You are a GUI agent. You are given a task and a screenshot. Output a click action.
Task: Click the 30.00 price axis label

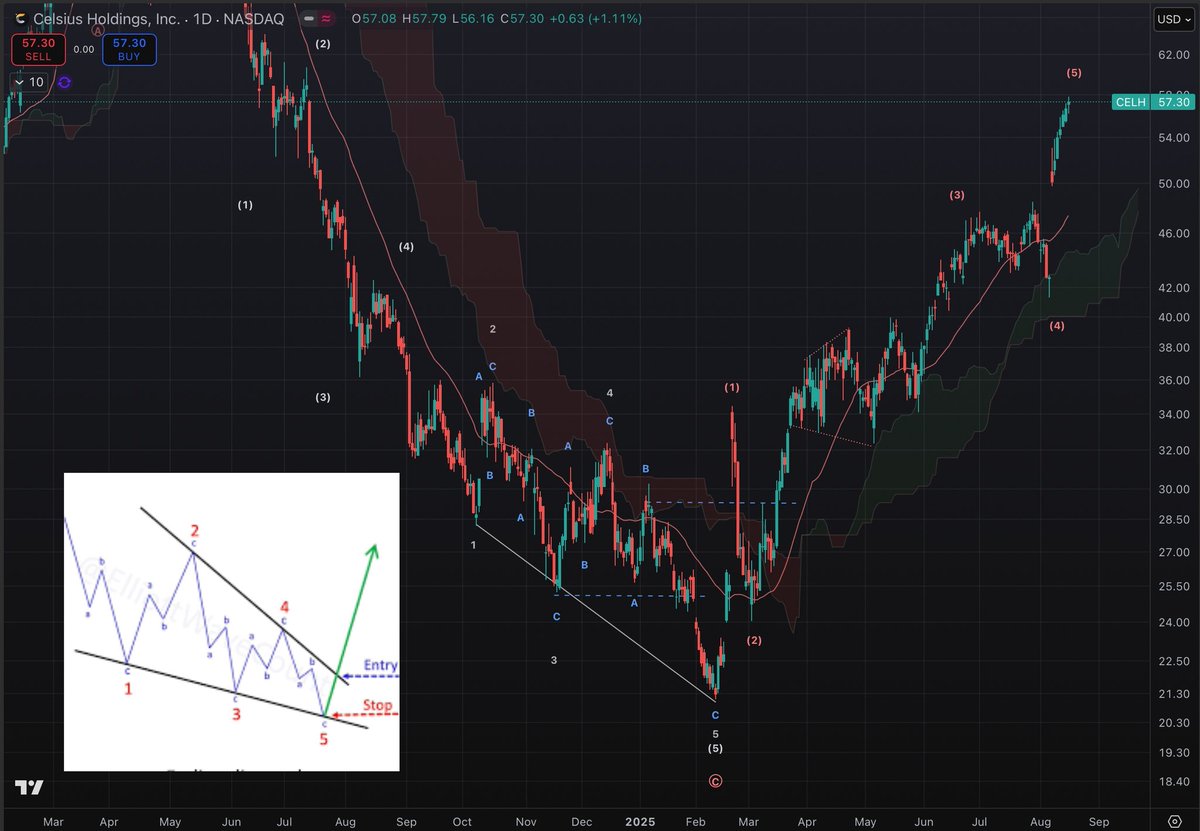(1172, 489)
